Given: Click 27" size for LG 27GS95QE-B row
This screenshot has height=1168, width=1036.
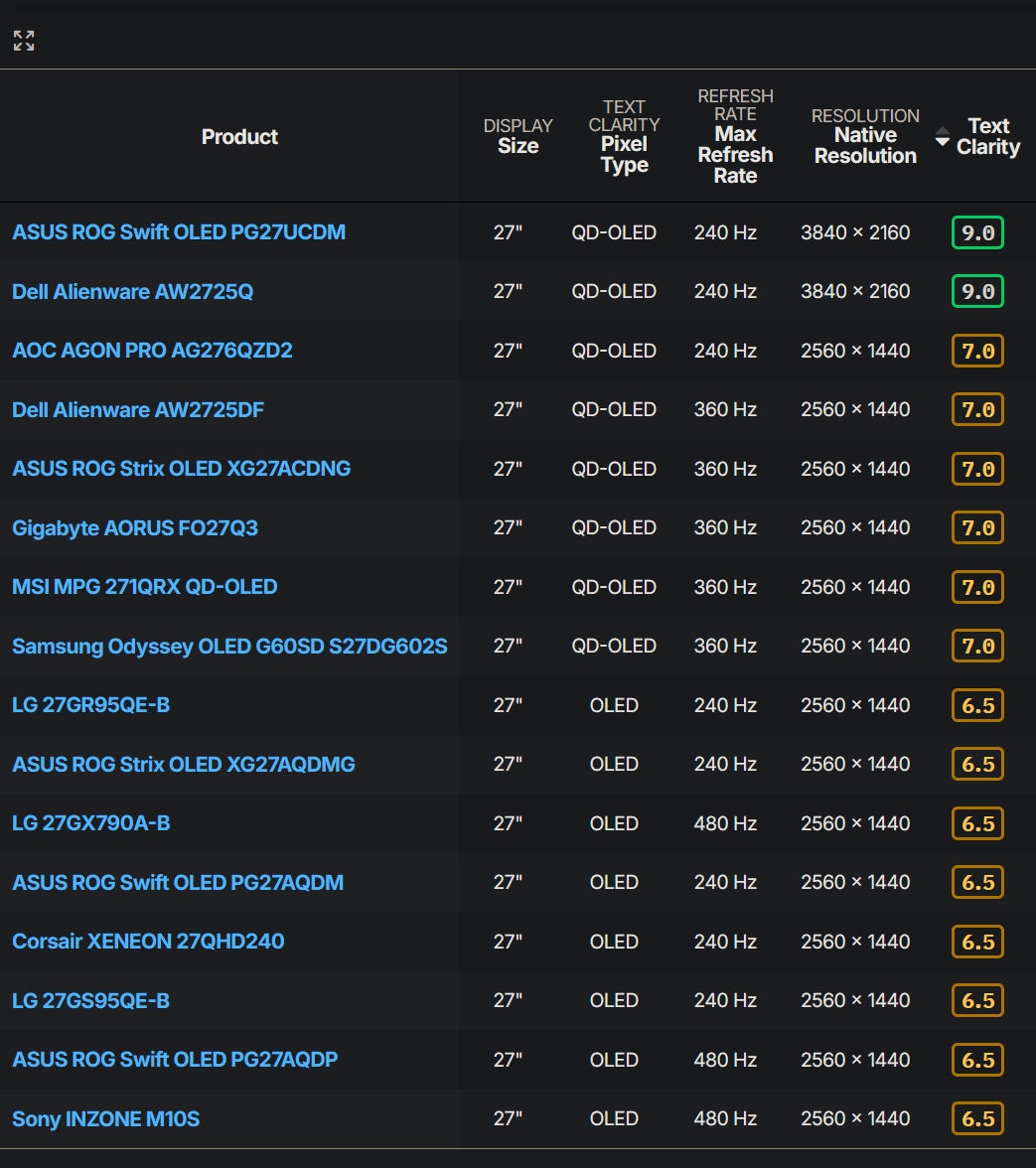Looking at the screenshot, I should 508,1000.
